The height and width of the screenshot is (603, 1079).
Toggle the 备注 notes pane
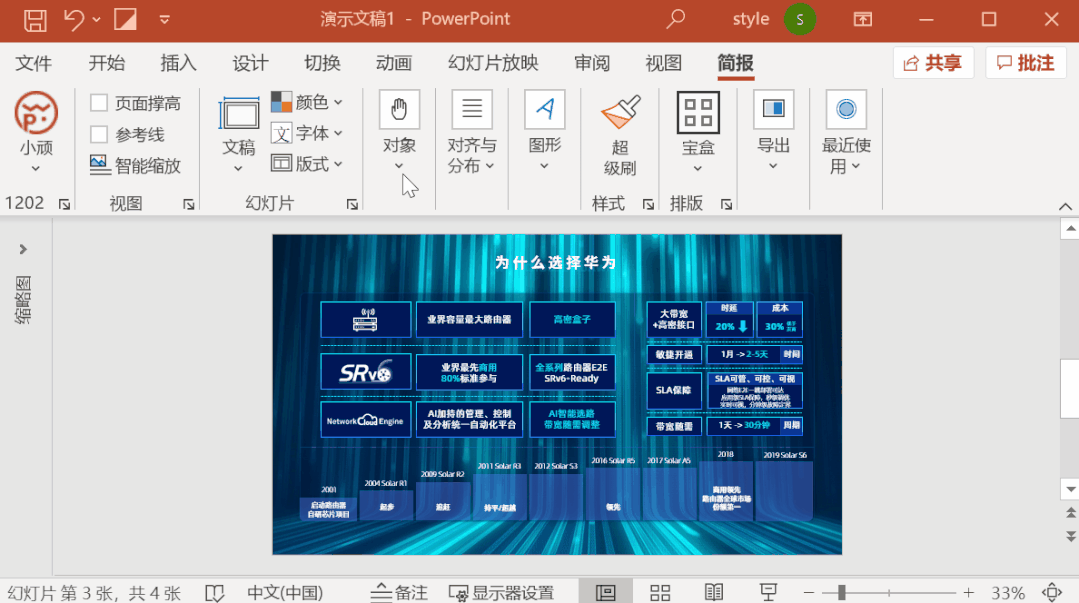point(399,593)
